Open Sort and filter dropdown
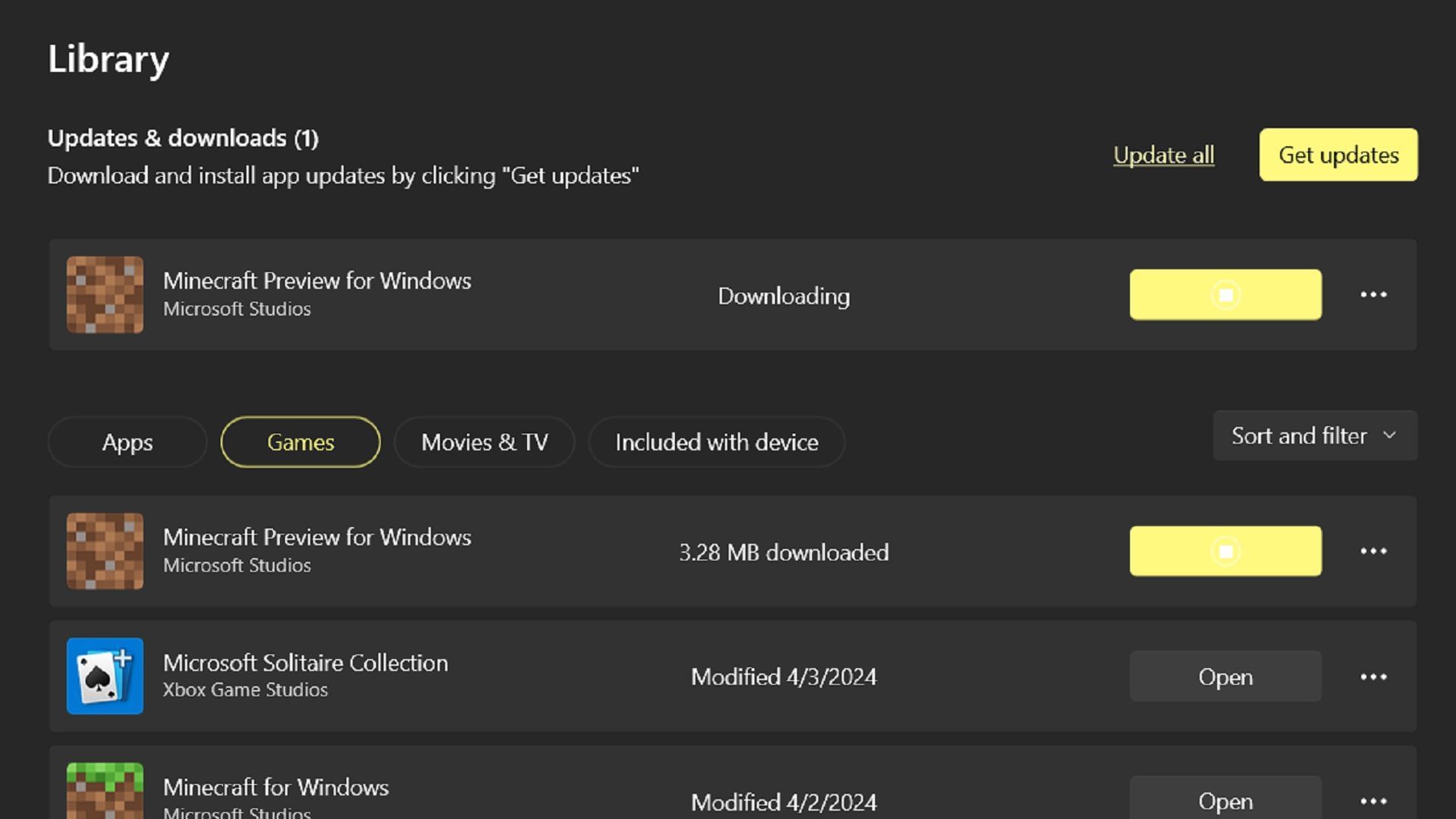The width and height of the screenshot is (1456, 819). (x=1314, y=435)
